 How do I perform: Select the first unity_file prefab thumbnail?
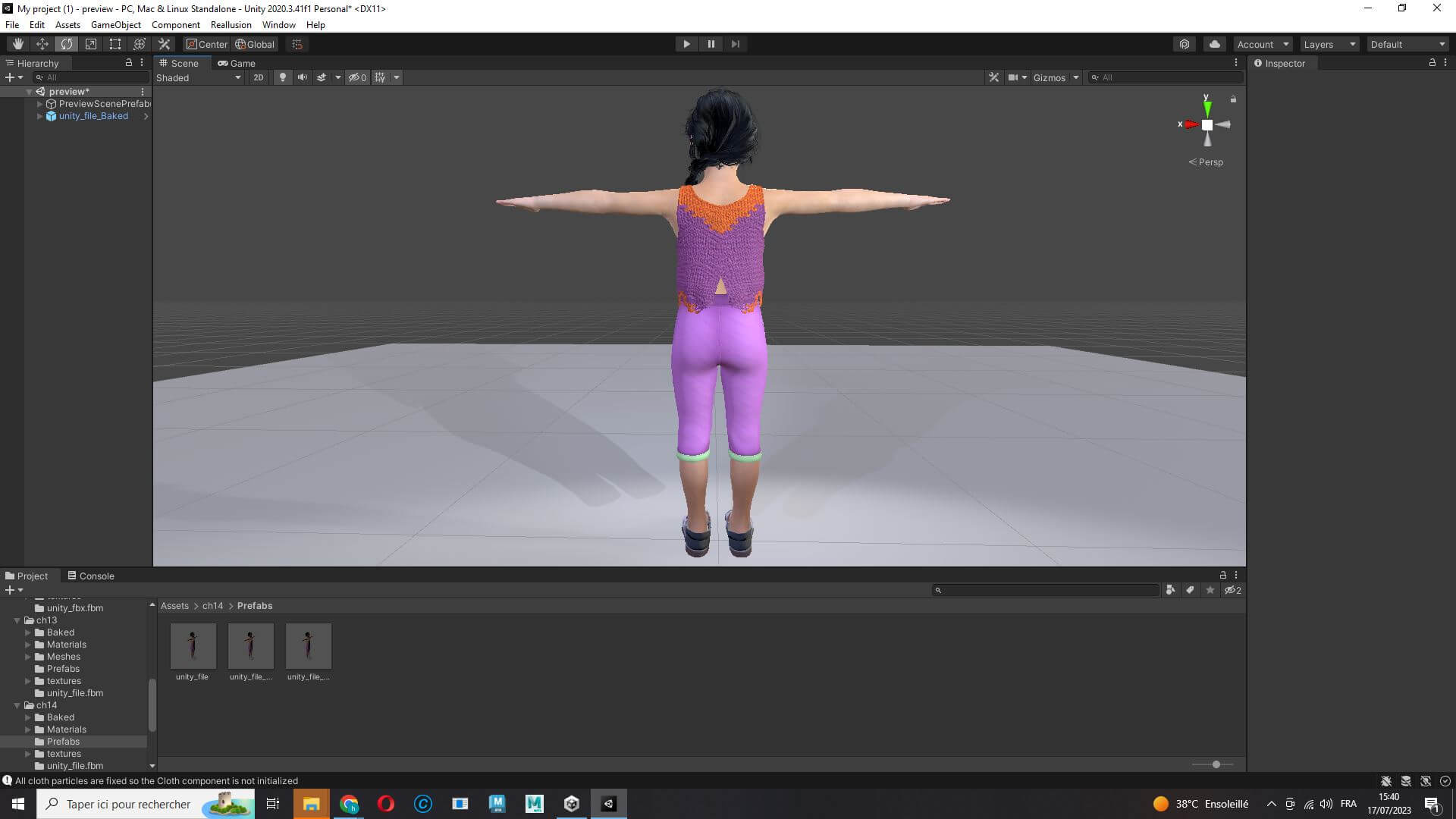pyautogui.click(x=193, y=646)
